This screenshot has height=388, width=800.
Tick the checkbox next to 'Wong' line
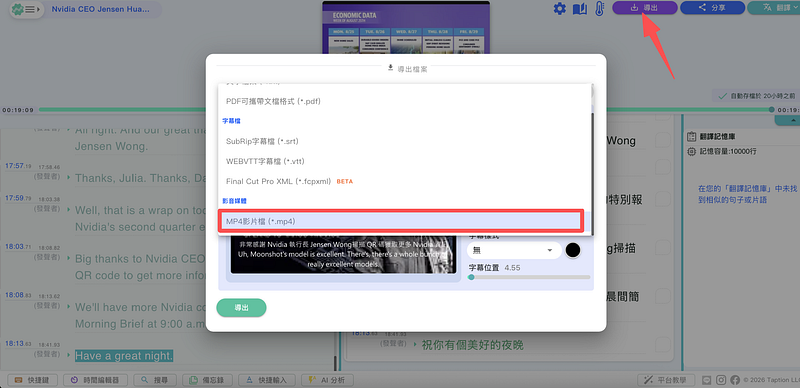click(x=662, y=140)
